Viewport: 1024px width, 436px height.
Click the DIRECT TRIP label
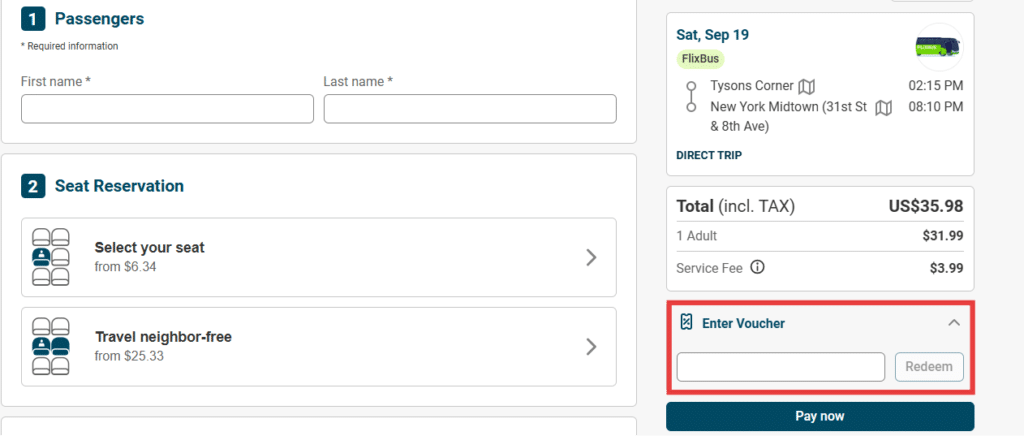(709, 155)
